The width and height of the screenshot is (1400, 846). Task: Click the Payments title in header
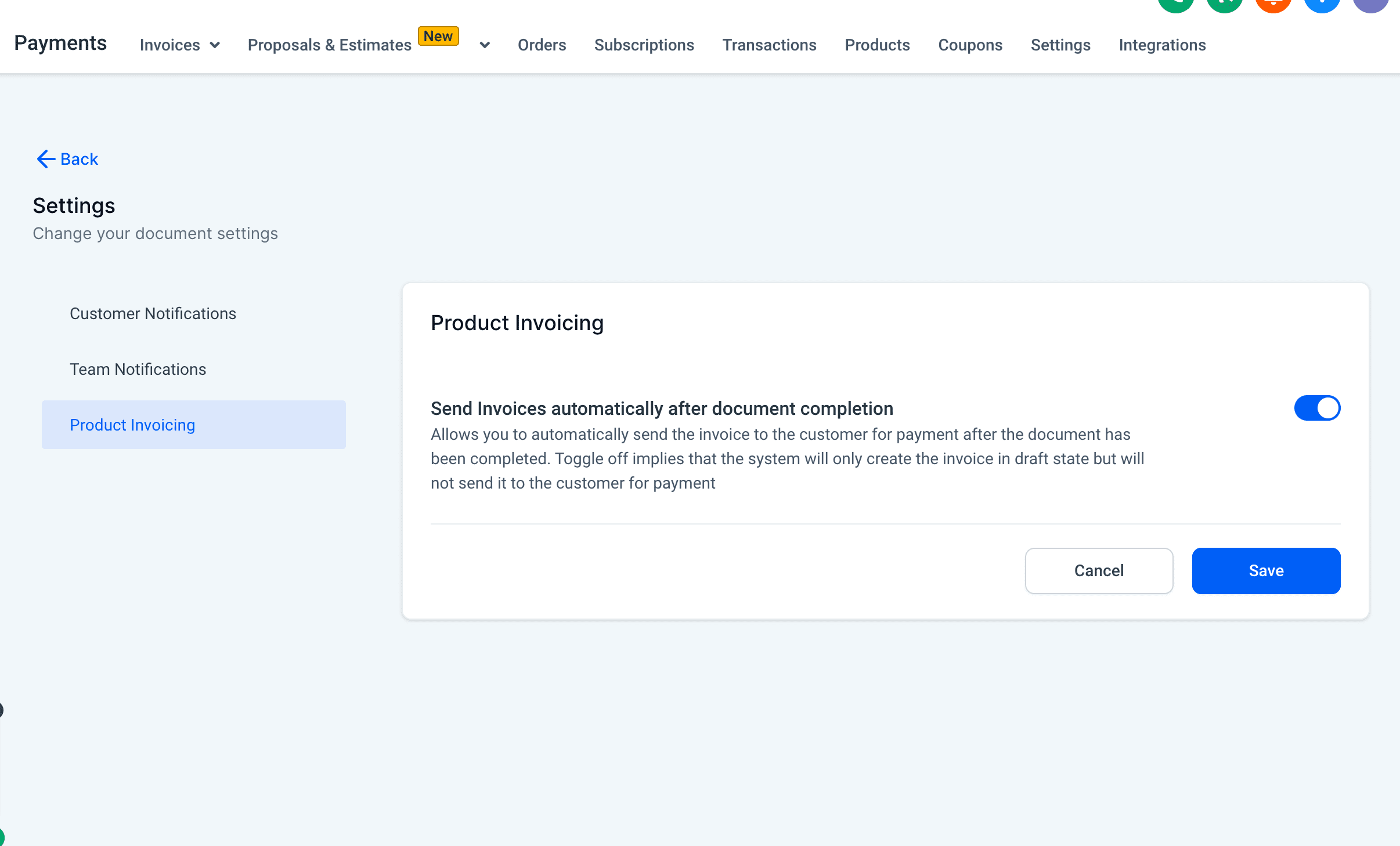[60, 43]
